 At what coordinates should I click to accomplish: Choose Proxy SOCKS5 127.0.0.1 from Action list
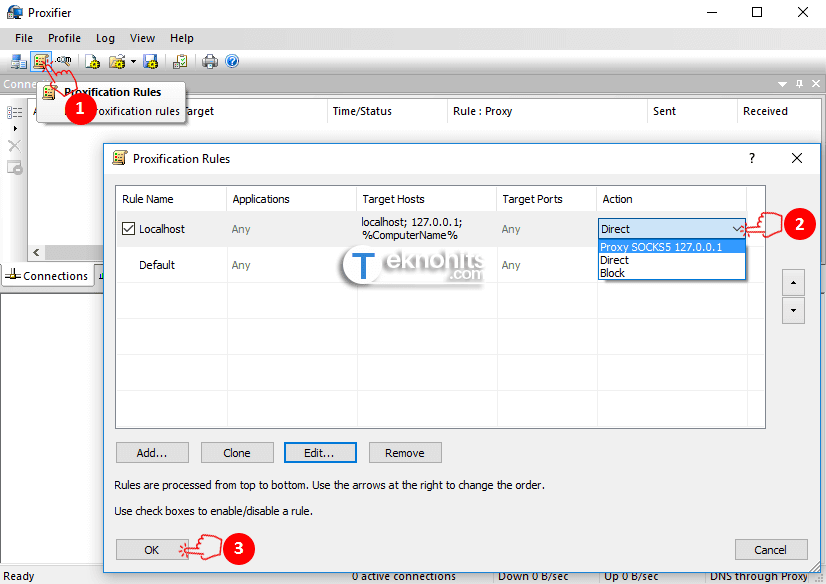(x=672, y=247)
